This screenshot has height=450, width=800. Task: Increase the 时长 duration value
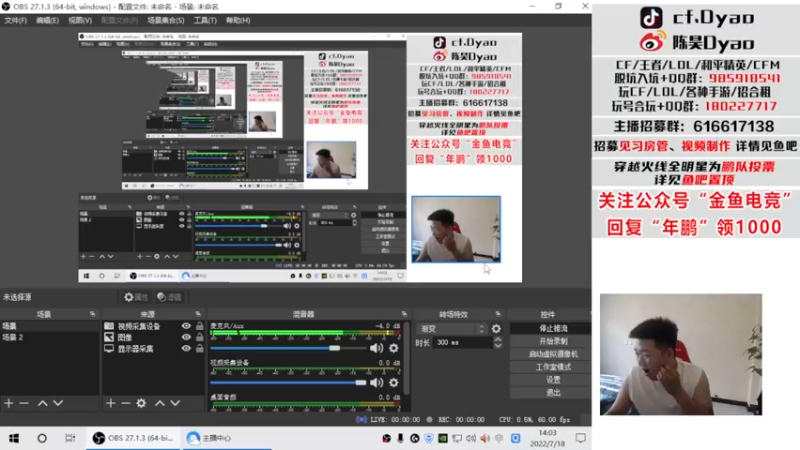click(497, 339)
